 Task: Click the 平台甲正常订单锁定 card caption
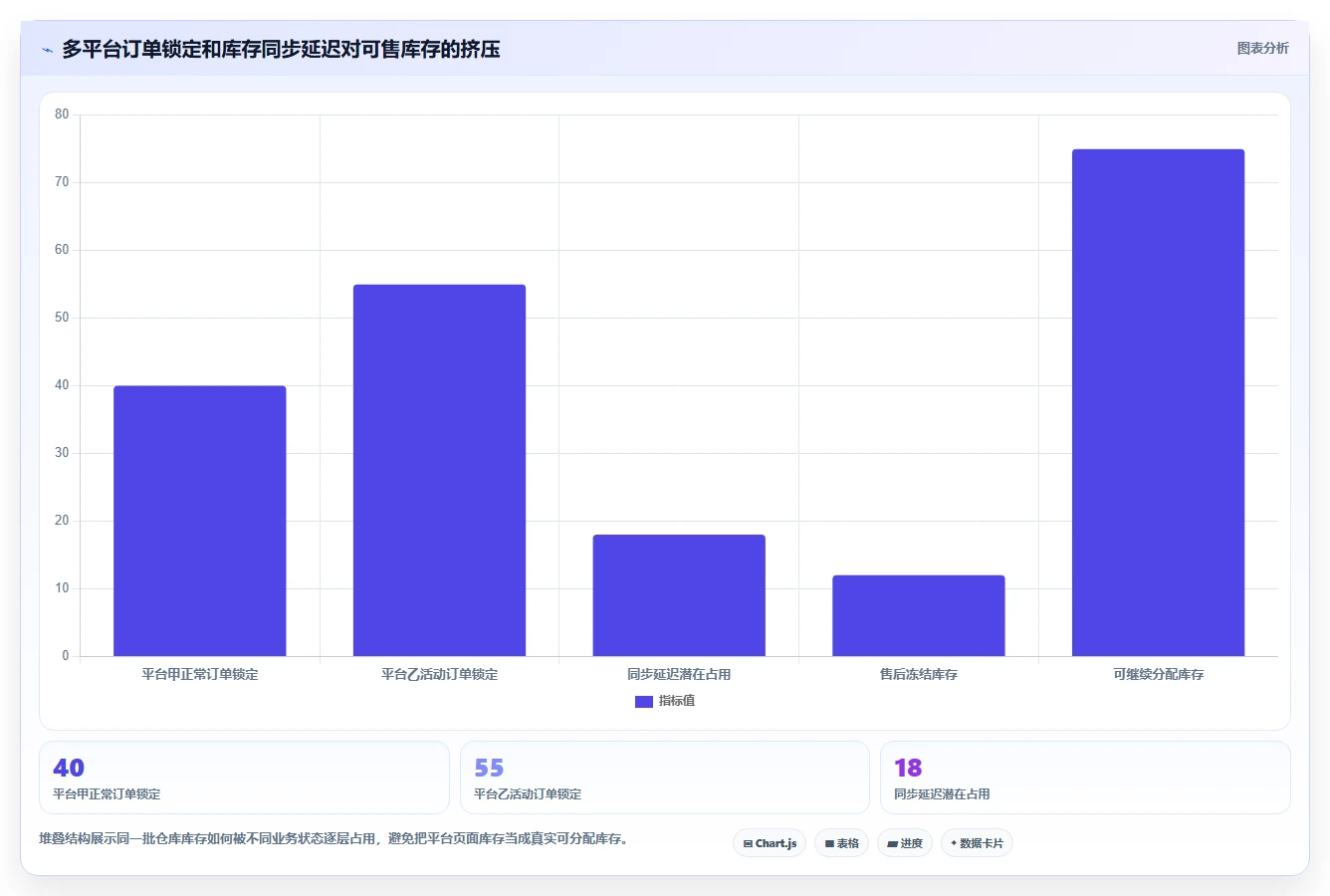tap(107, 794)
